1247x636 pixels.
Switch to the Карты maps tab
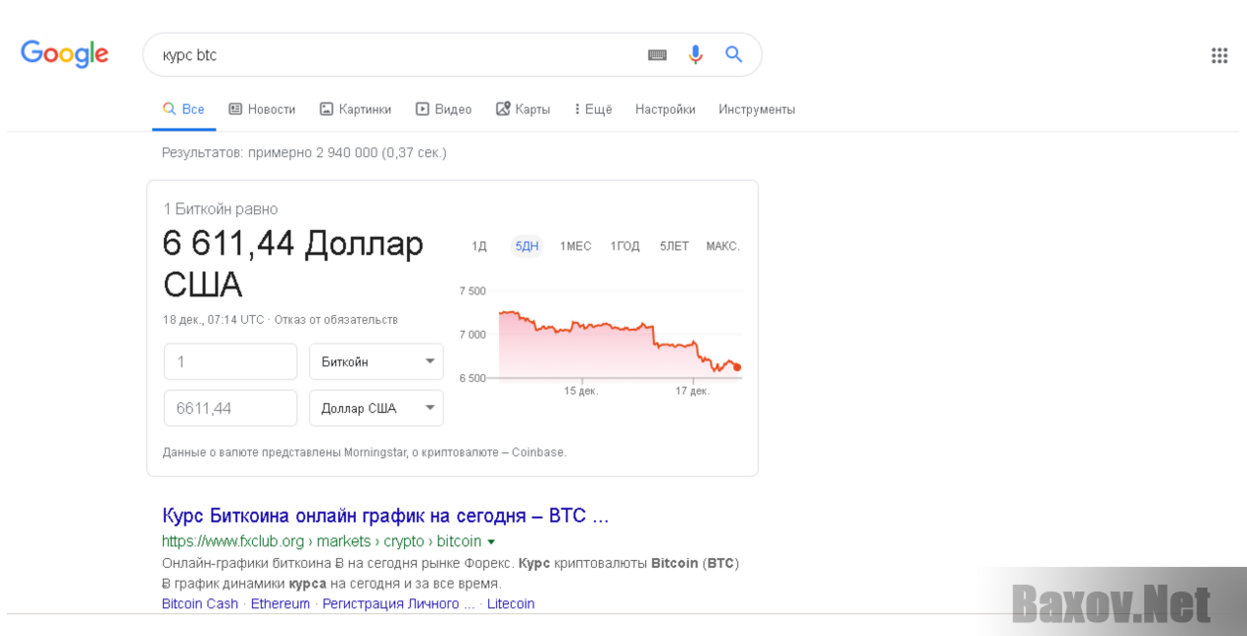click(x=523, y=109)
